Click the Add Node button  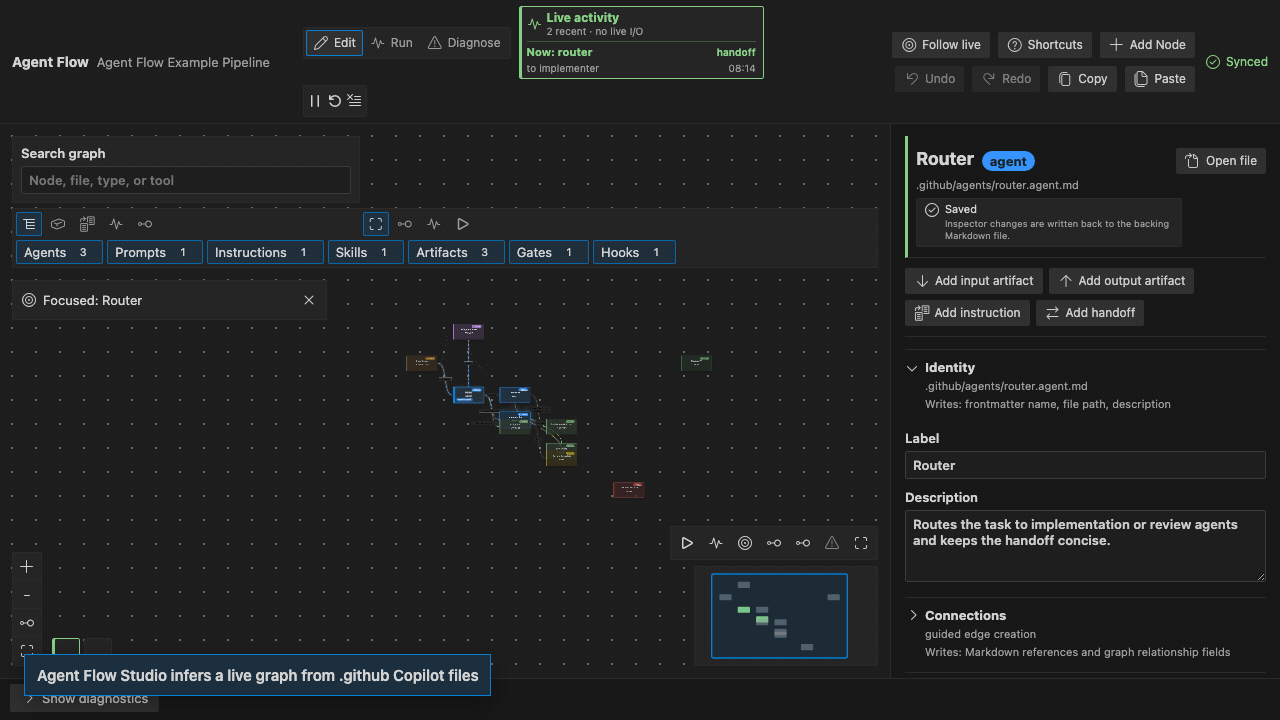click(x=1147, y=45)
